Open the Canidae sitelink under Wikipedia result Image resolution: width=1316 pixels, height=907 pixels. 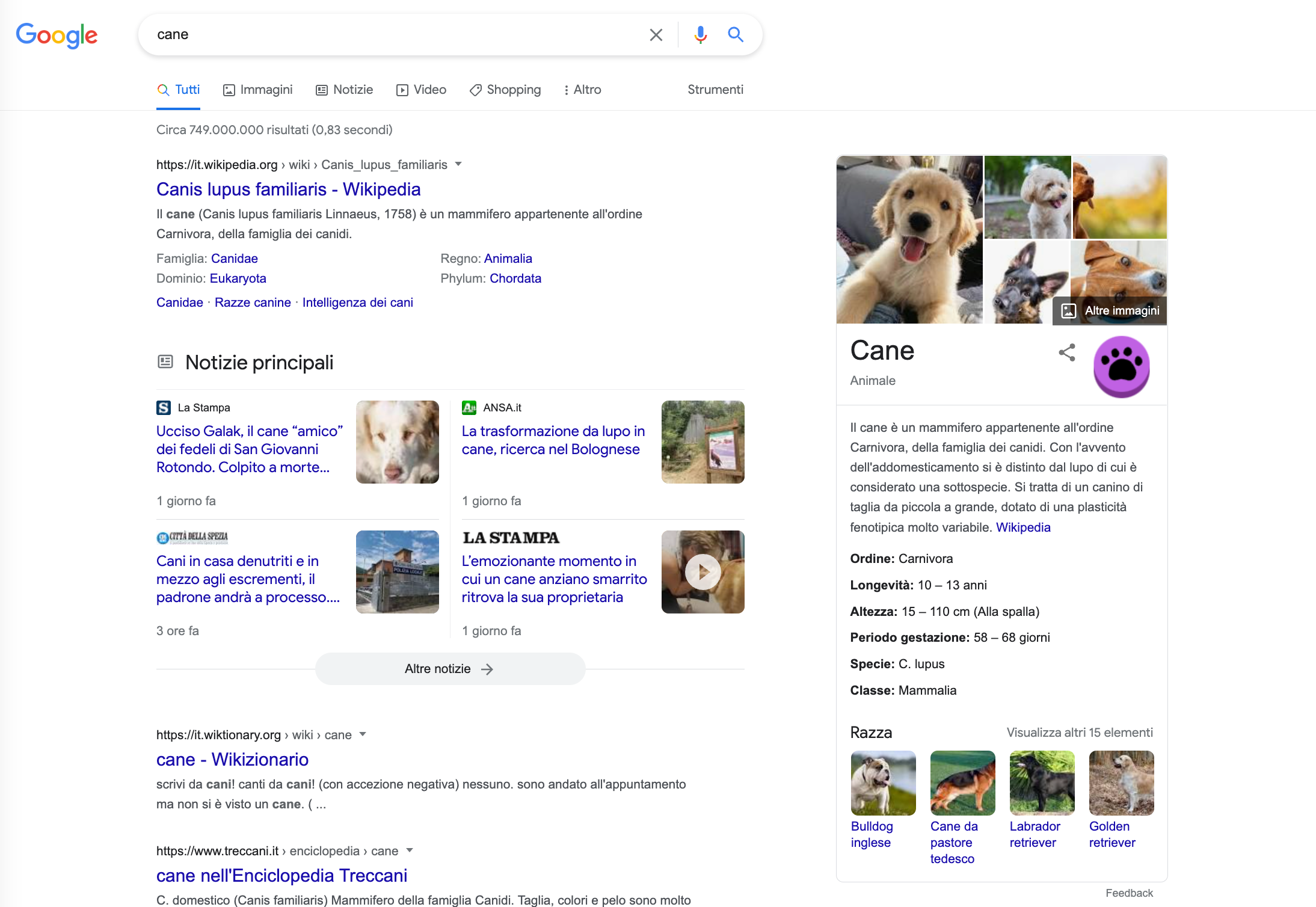click(180, 303)
